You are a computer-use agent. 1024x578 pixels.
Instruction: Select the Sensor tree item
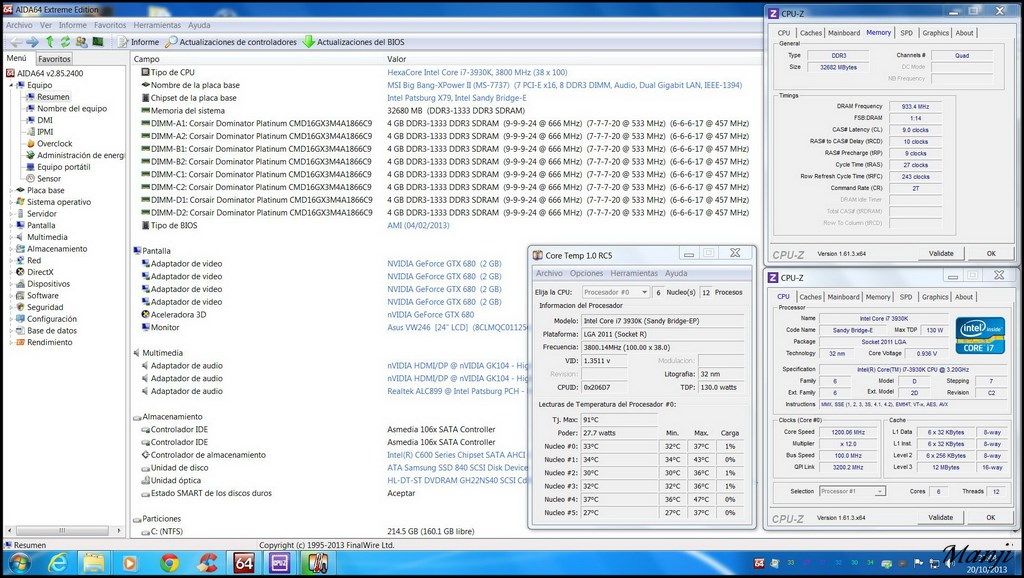(49, 178)
